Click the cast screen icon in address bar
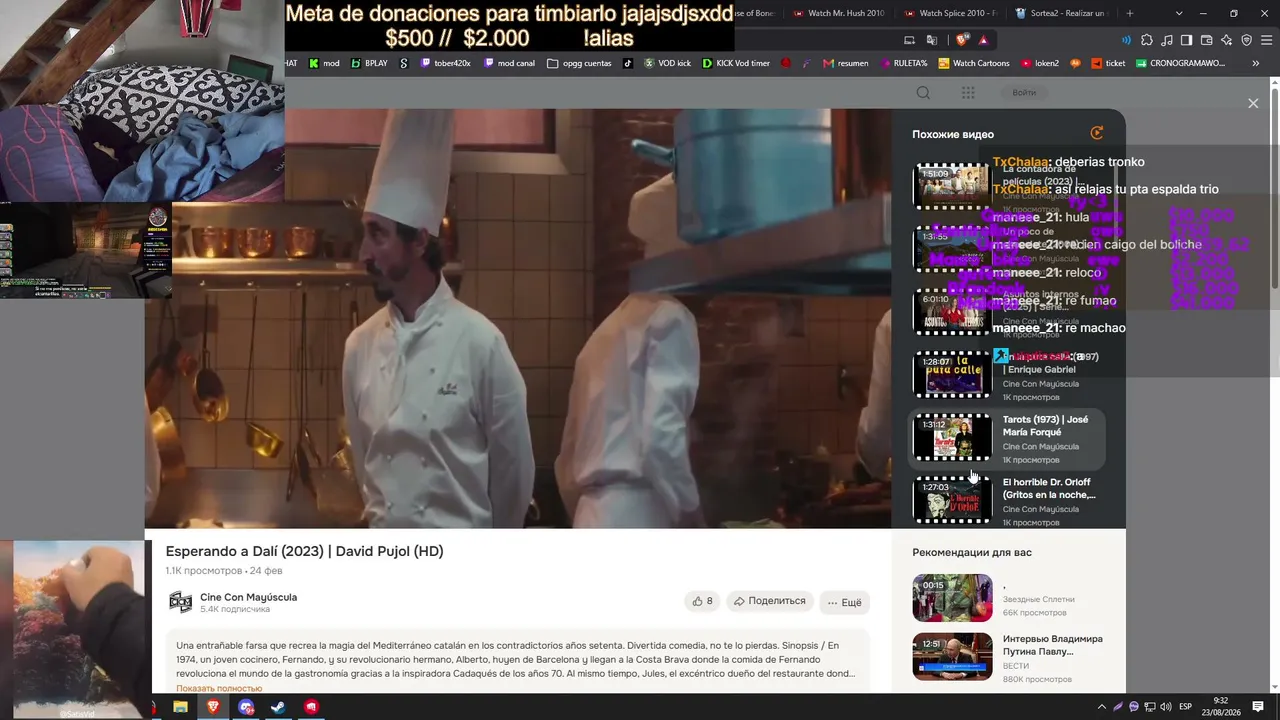Screen dimensions: 1280x720 tap(909, 40)
